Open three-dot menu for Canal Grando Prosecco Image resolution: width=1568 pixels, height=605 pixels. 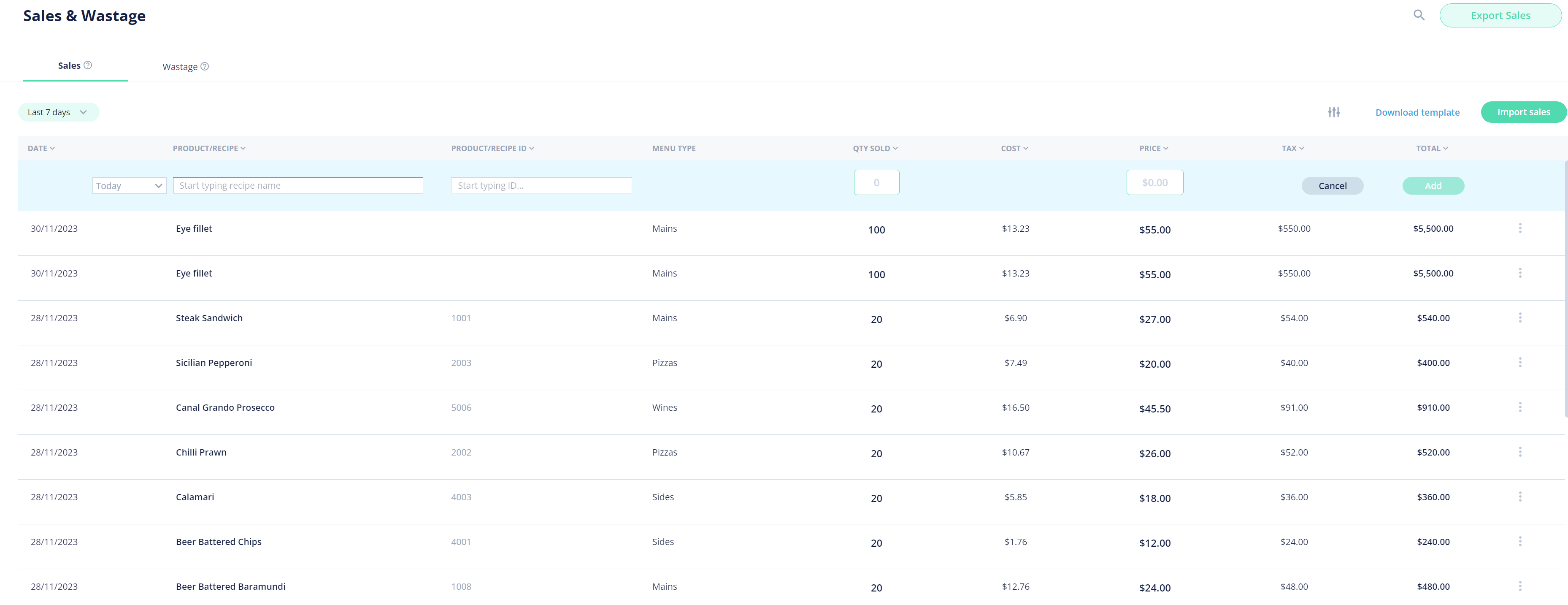coord(1519,407)
